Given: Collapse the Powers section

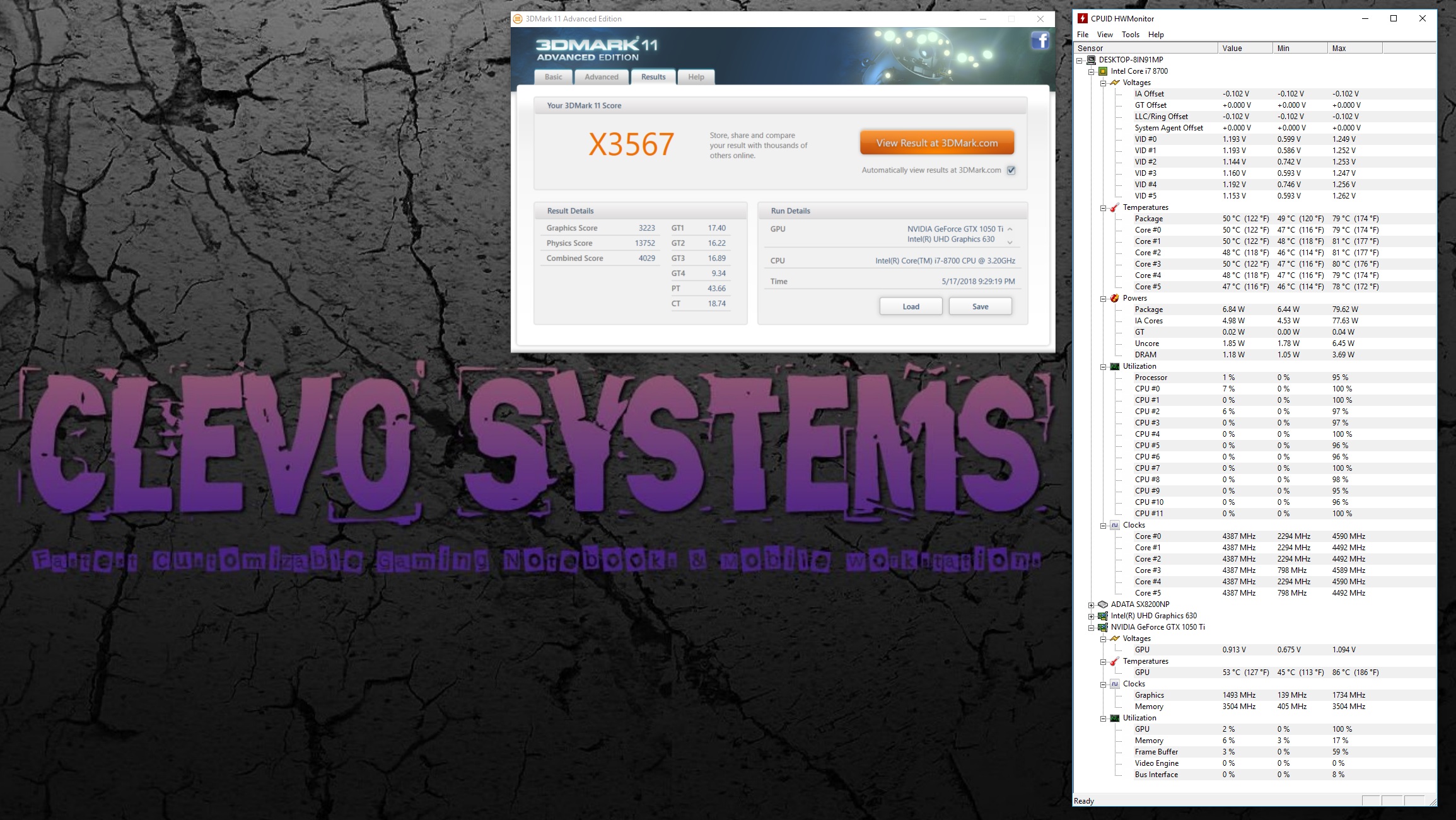Looking at the screenshot, I should click(1104, 299).
